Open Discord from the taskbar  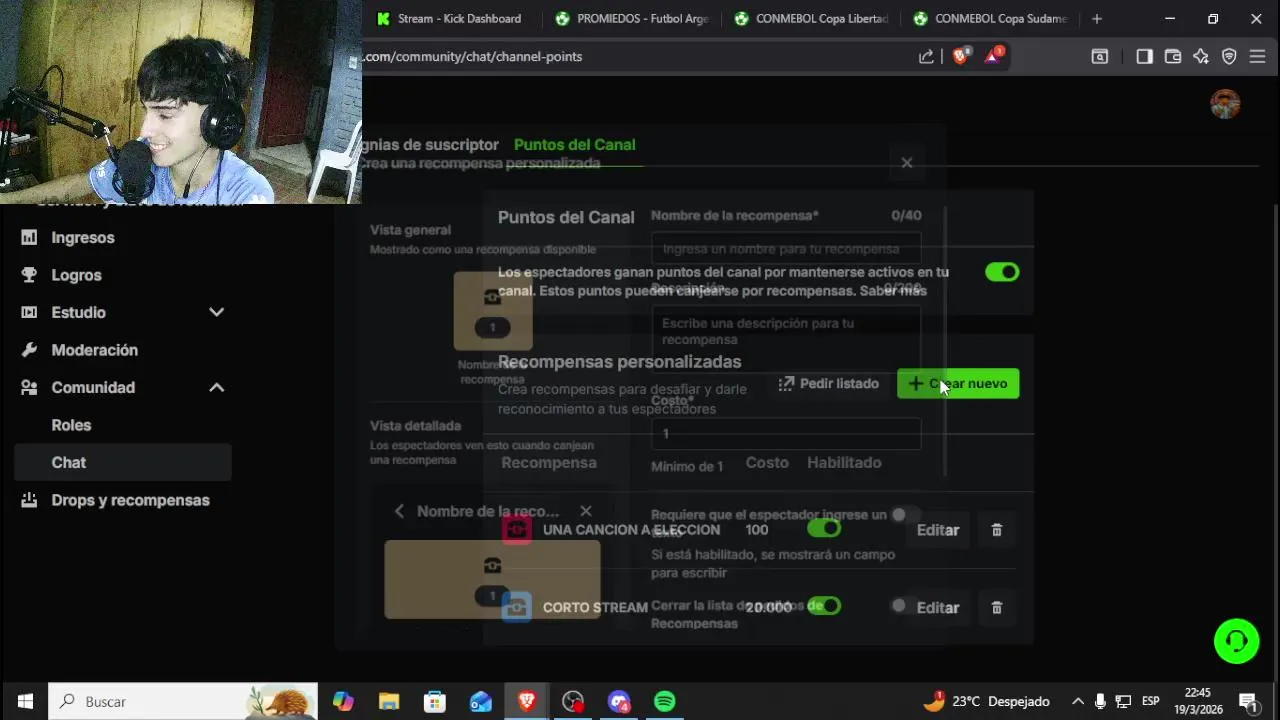619,702
